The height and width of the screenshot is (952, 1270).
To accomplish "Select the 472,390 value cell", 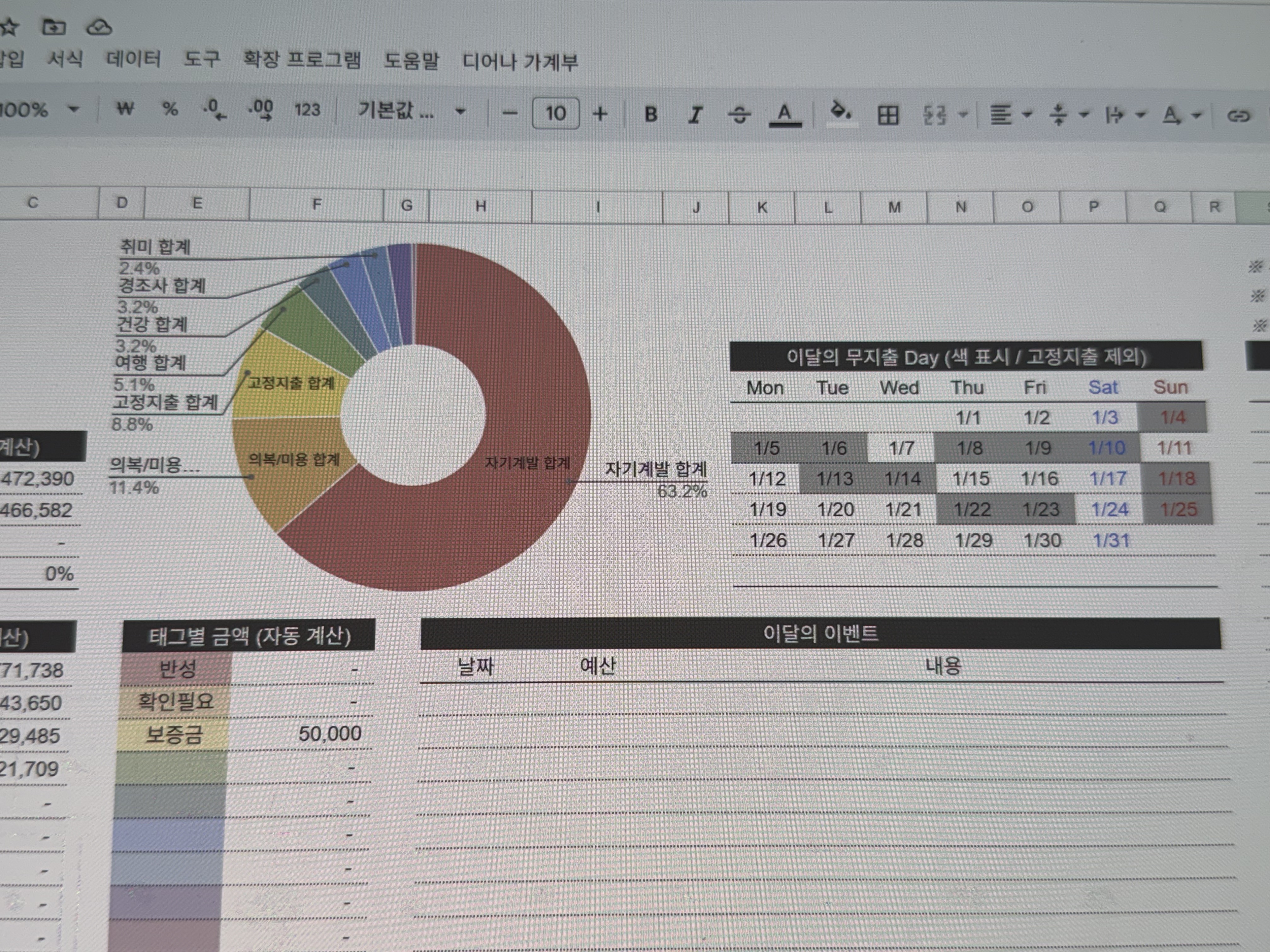I will tap(38, 479).
